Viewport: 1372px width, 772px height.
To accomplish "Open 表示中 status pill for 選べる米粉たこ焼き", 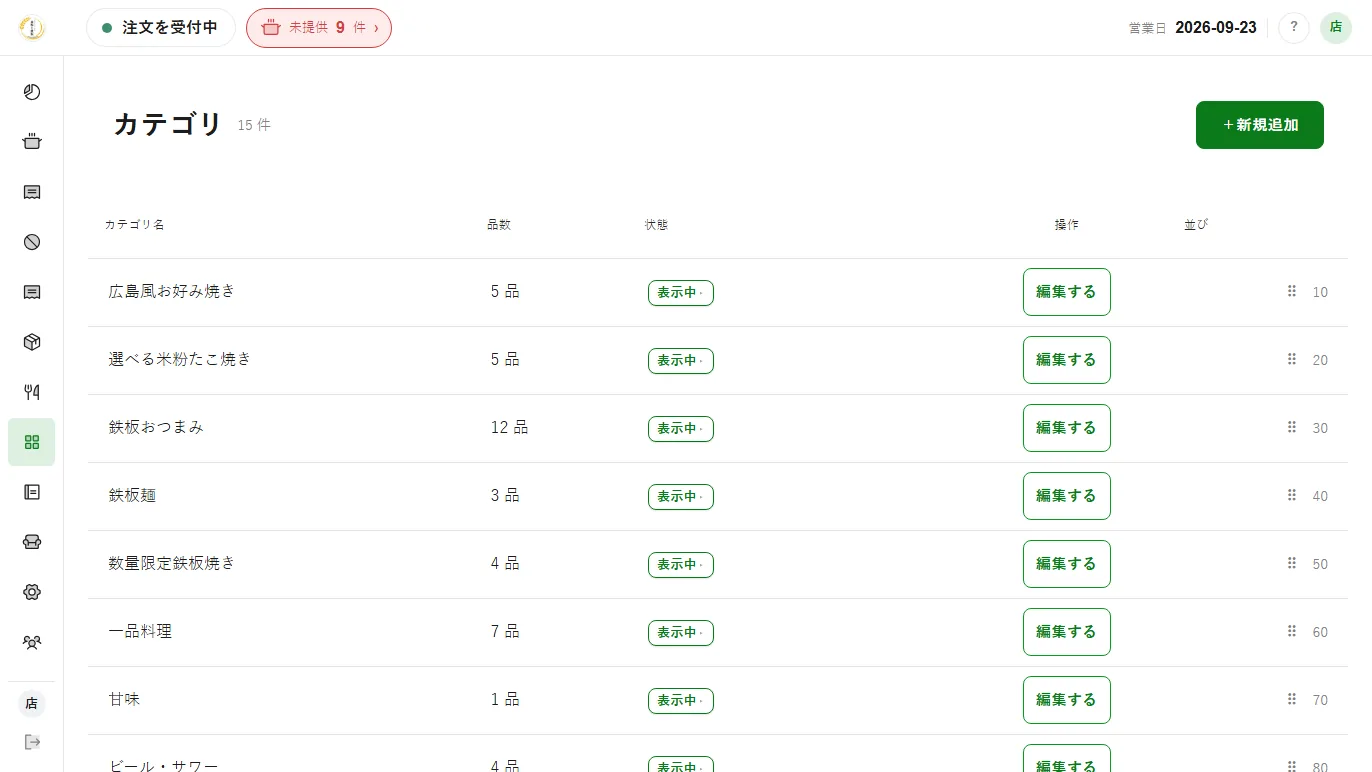I will tap(681, 361).
